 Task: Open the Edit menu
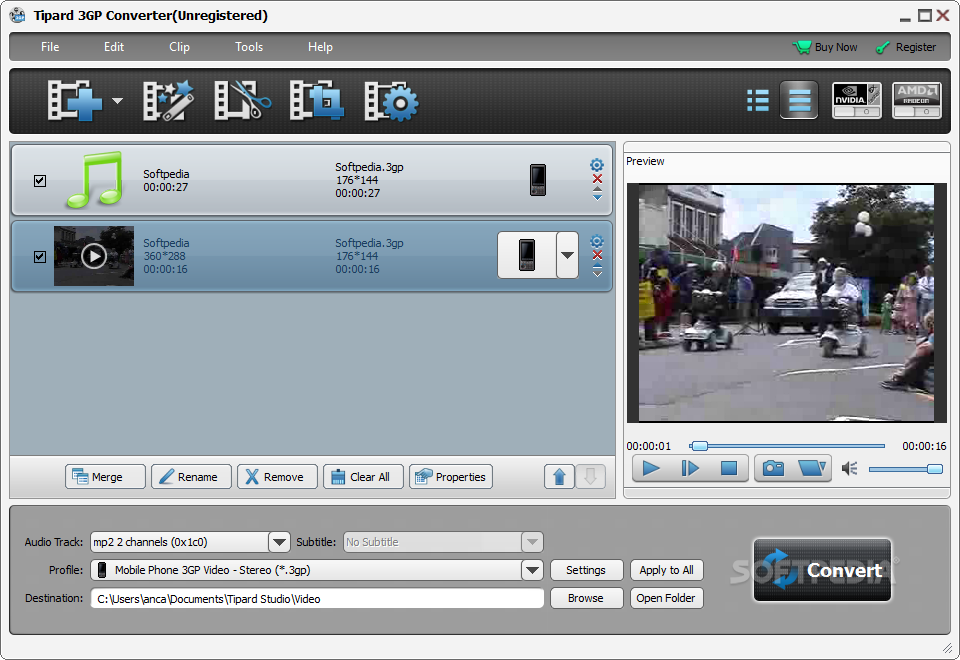[114, 47]
